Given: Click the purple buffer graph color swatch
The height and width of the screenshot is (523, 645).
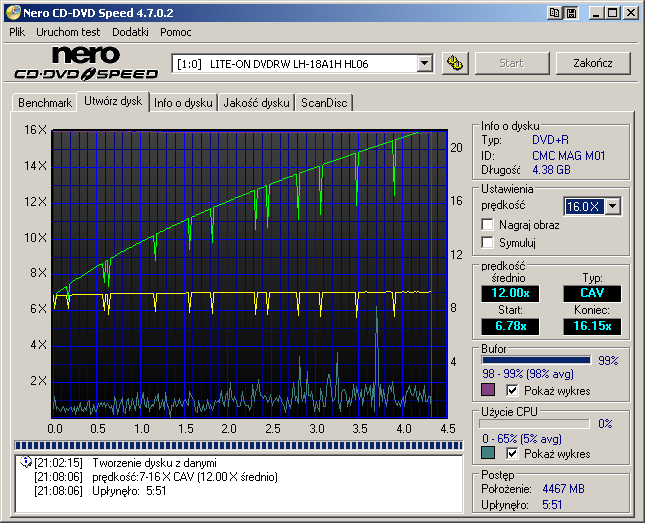Looking at the screenshot, I should [x=488, y=390].
